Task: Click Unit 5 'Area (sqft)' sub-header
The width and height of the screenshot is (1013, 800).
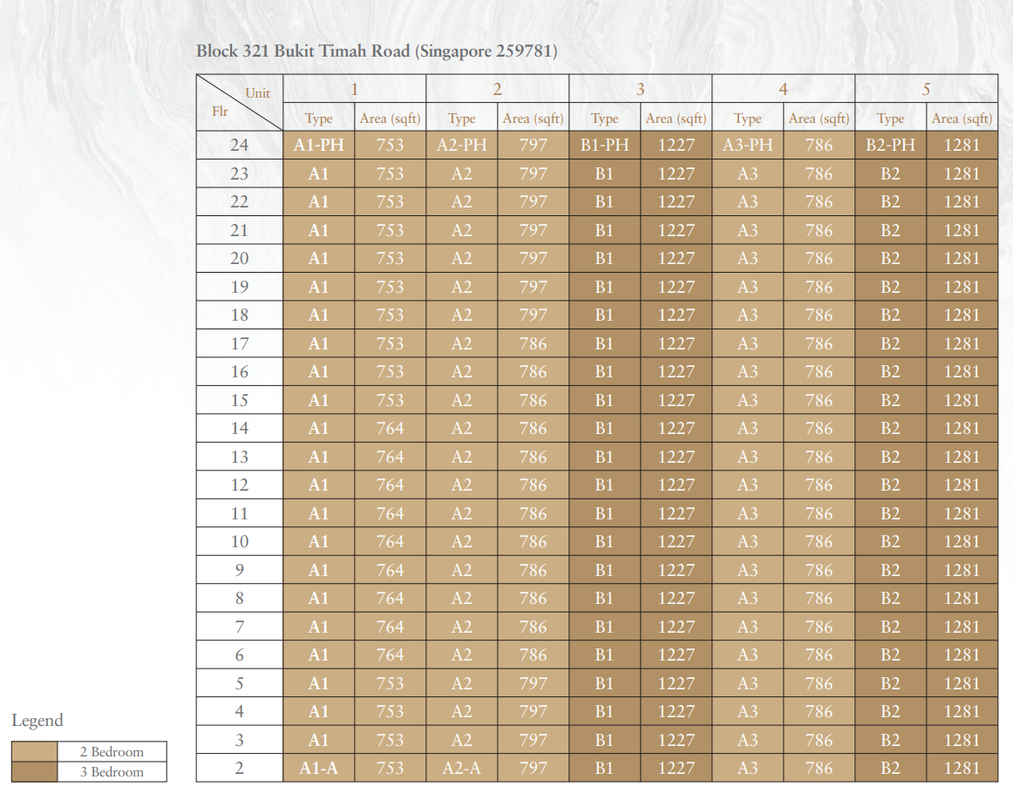Action: pyautogui.click(x=962, y=118)
